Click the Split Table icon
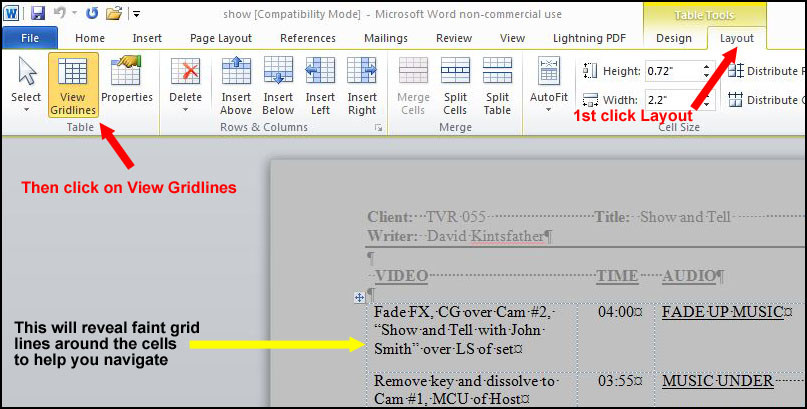The image size is (807, 409). coord(497,85)
